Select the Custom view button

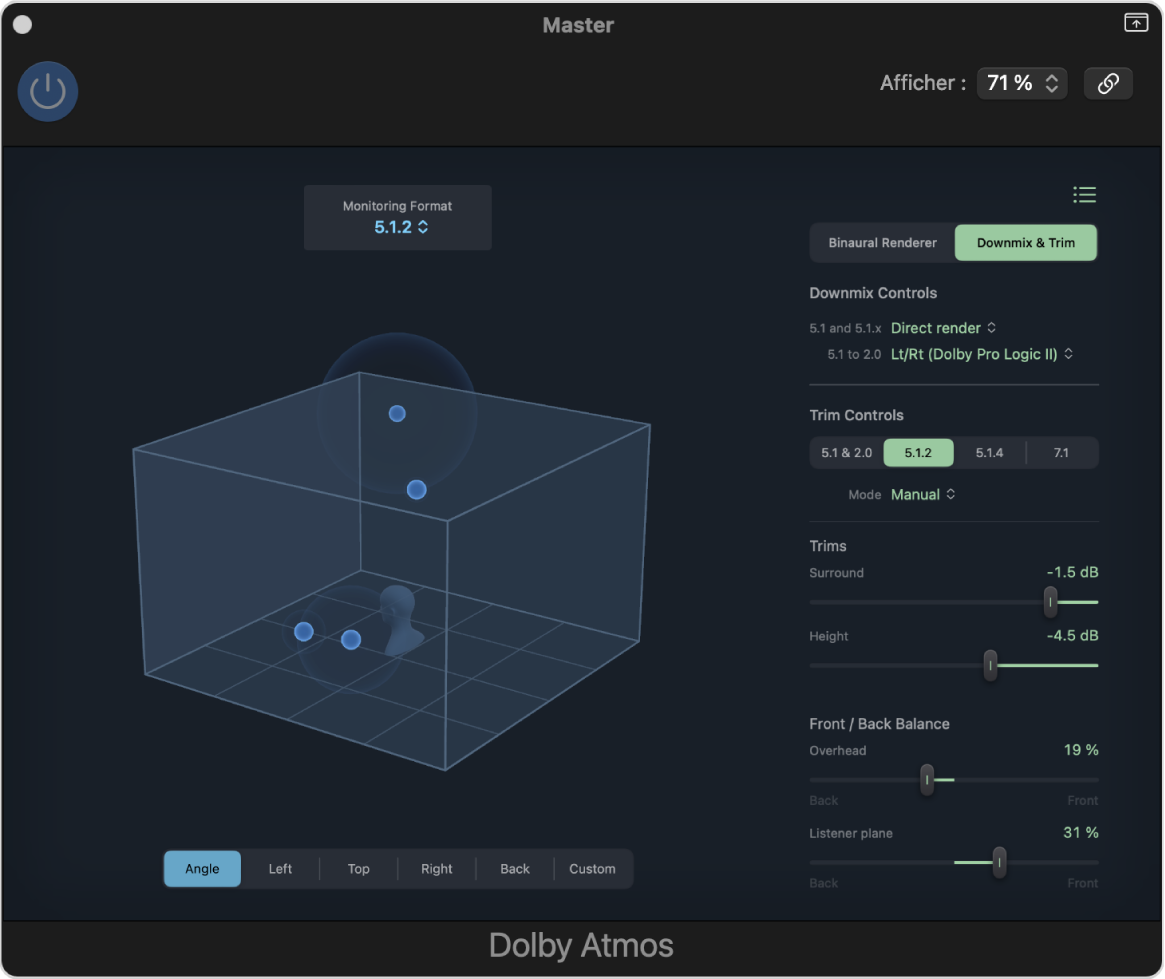point(592,868)
